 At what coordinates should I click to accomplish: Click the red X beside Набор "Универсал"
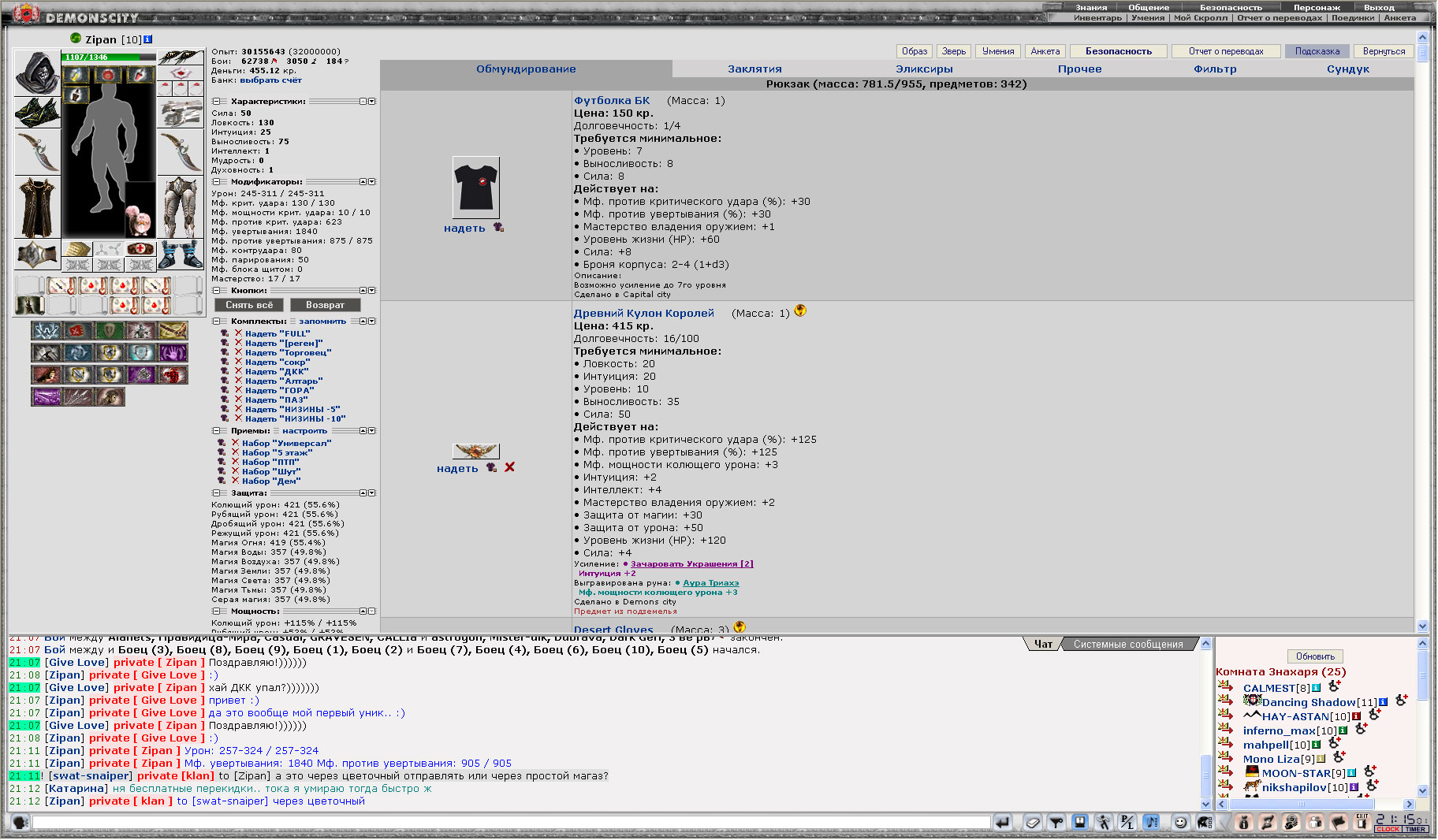tap(235, 443)
